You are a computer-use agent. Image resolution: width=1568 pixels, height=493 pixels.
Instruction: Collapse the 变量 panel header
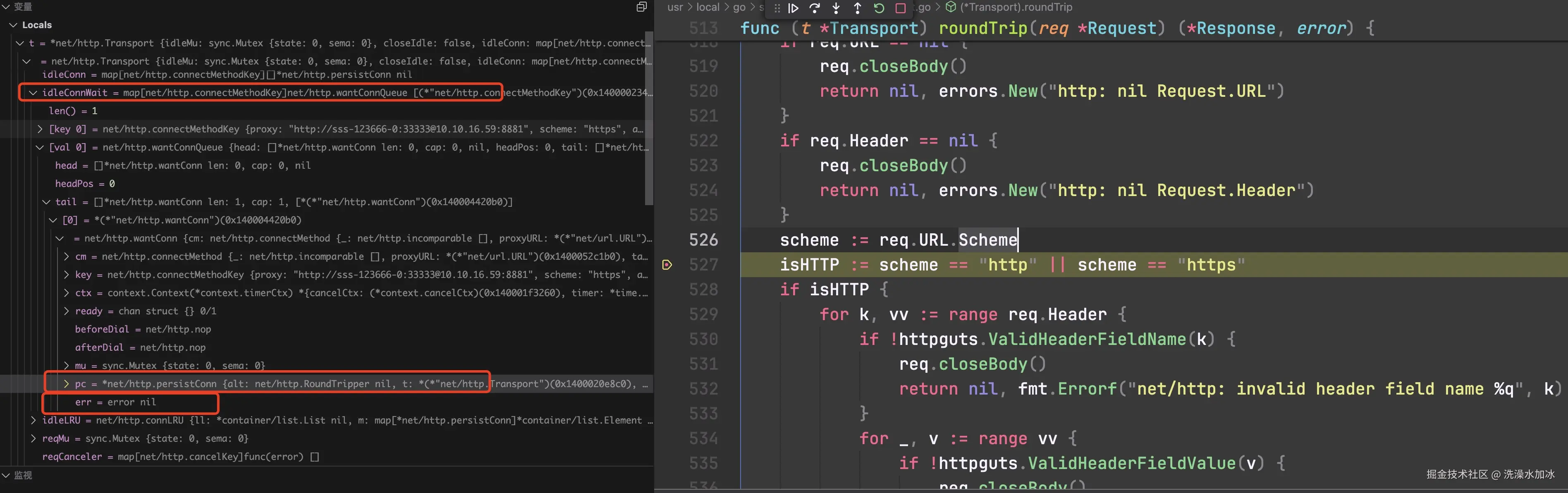click(6, 7)
